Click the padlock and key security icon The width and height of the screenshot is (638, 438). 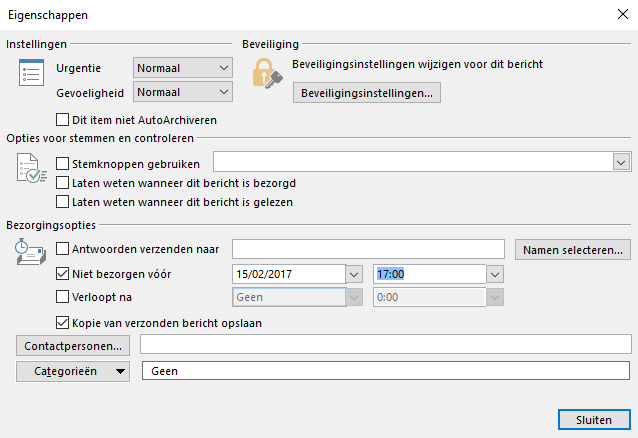click(267, 74)
